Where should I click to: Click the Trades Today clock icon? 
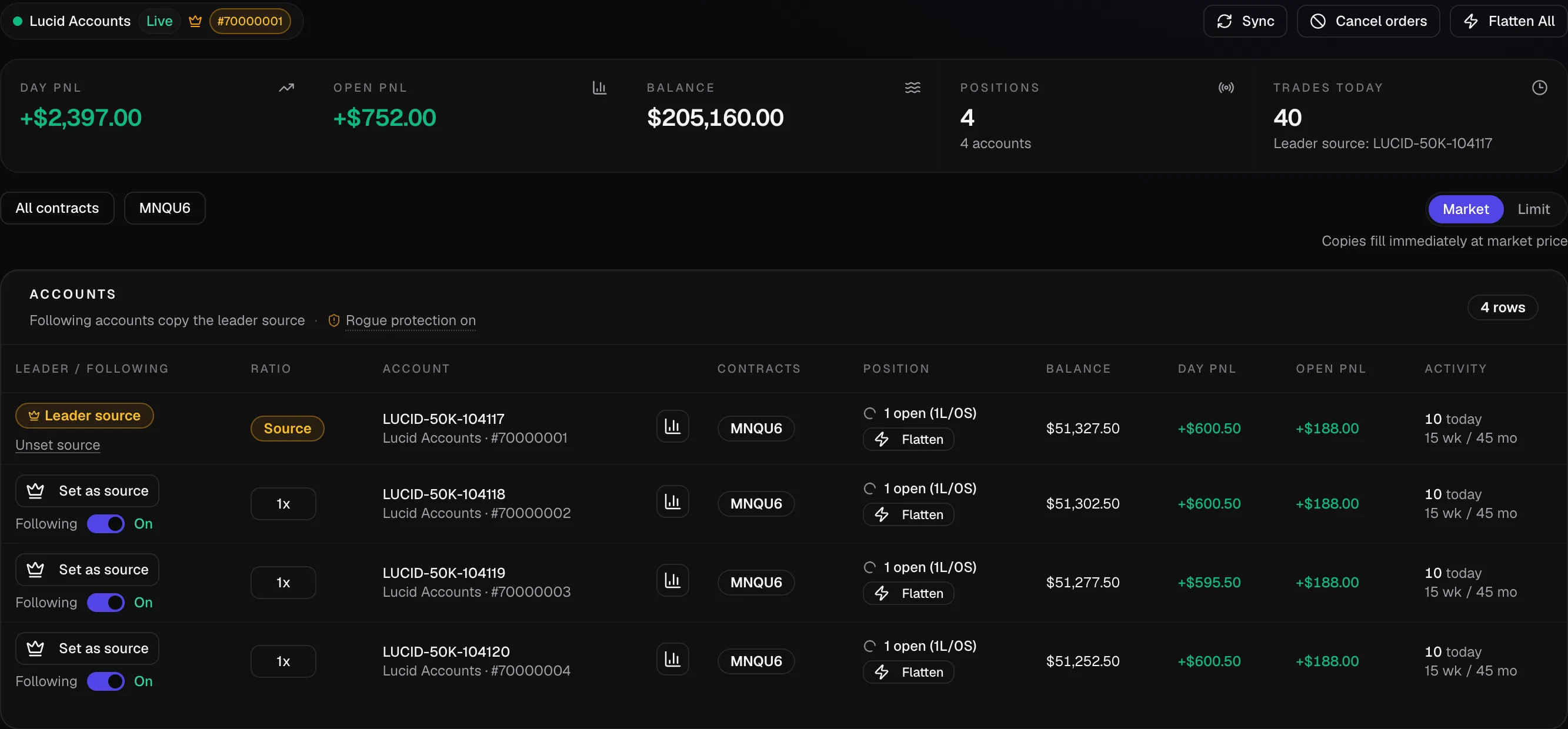click(x=1539, y=88)
